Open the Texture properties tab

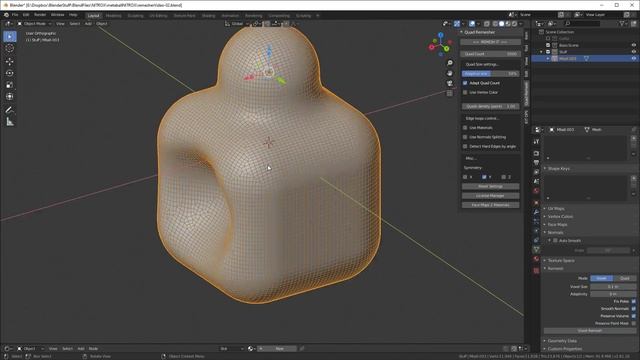(536, 270)
